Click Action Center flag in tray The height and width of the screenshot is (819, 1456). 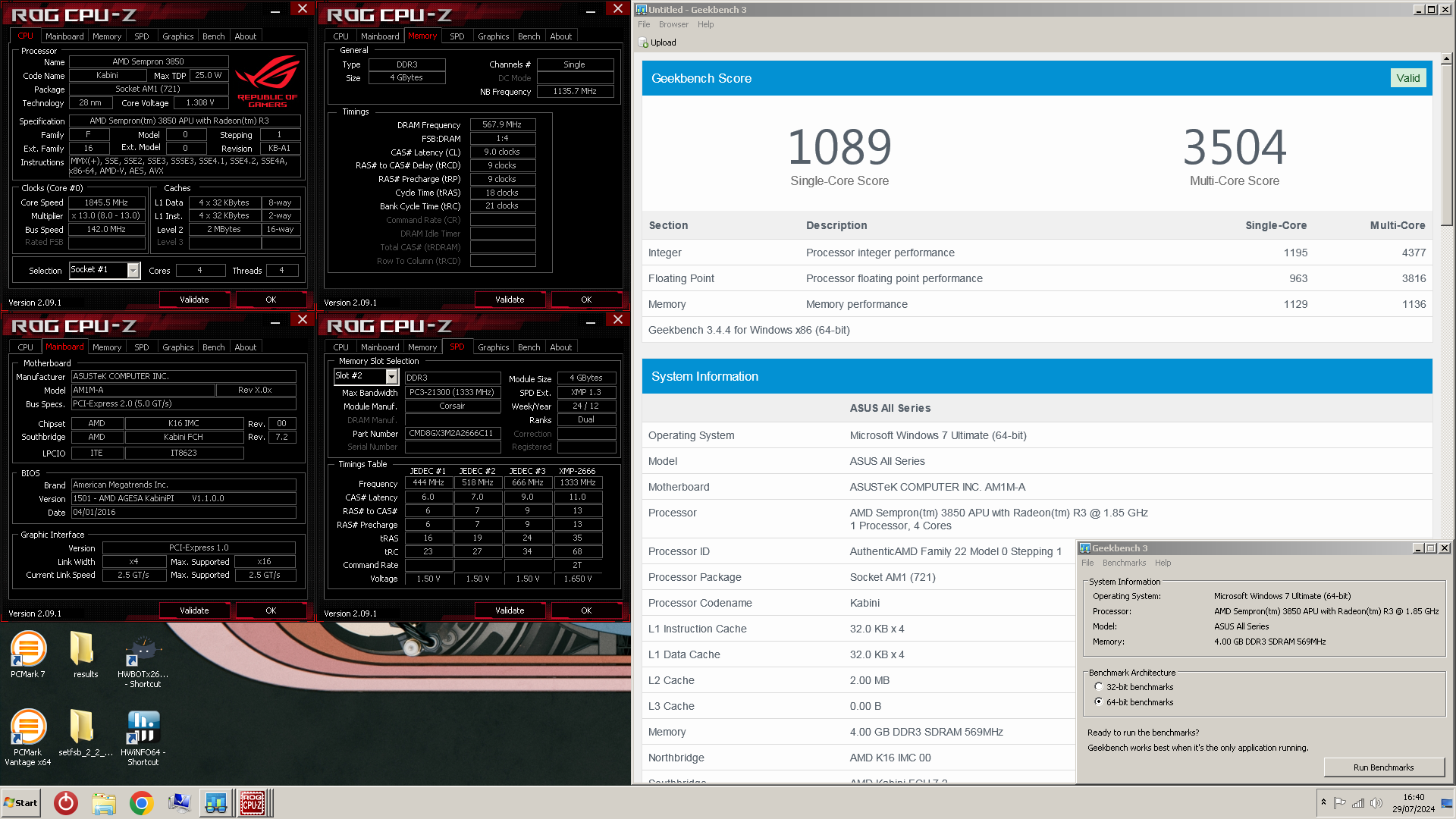1340,803
